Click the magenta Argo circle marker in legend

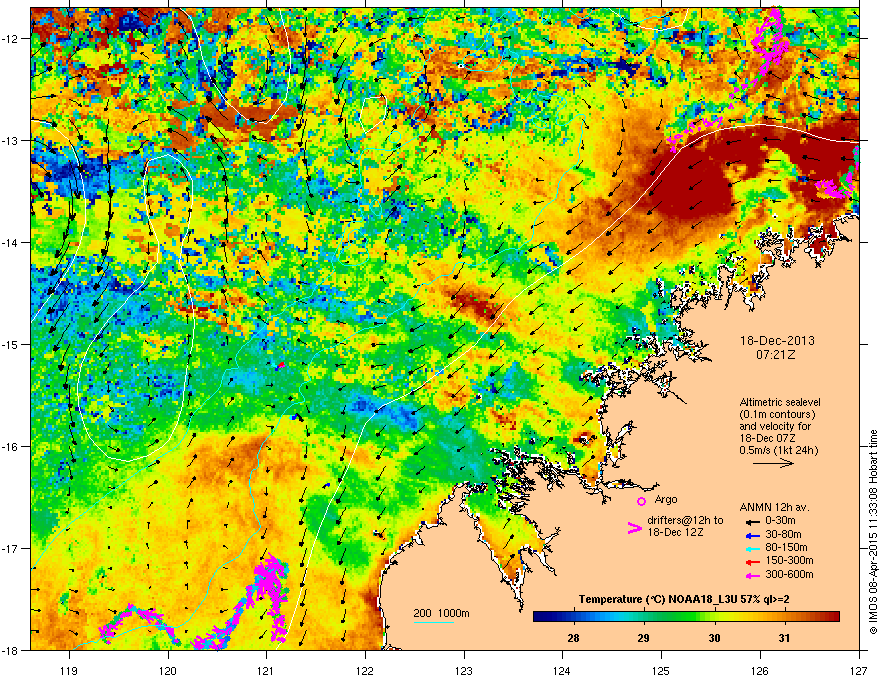[641, 501]
